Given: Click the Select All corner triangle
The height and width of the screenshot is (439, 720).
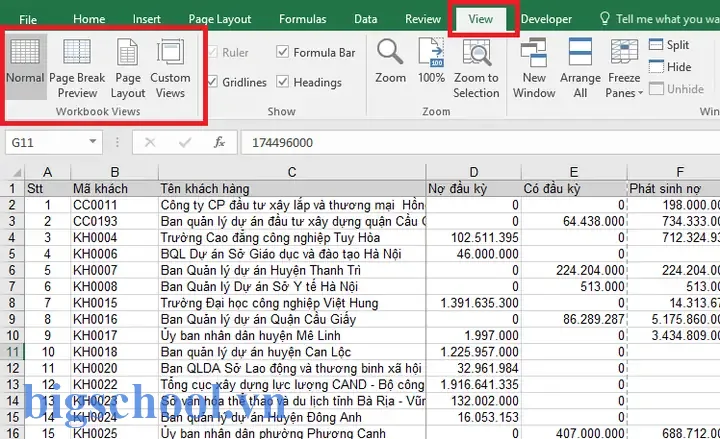Looking at the screenshot, I should [17, 172].
